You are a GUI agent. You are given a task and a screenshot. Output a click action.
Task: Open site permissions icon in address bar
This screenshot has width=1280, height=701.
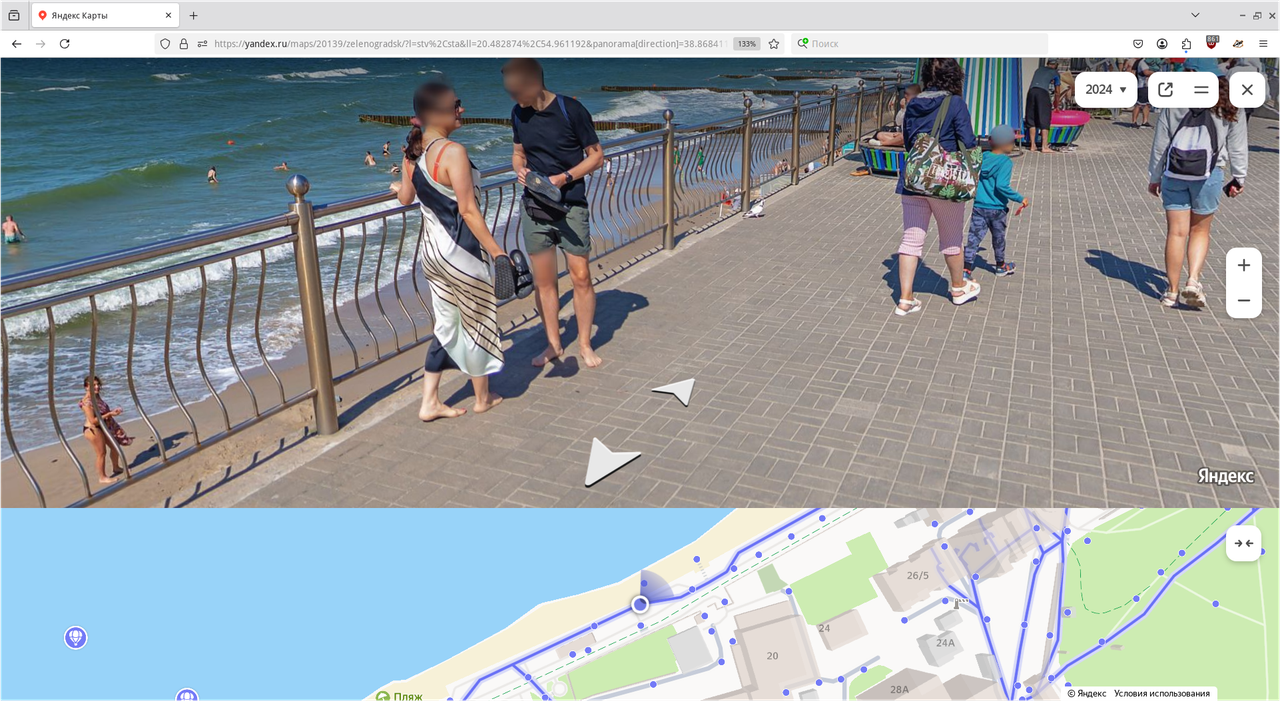[202, 44]
